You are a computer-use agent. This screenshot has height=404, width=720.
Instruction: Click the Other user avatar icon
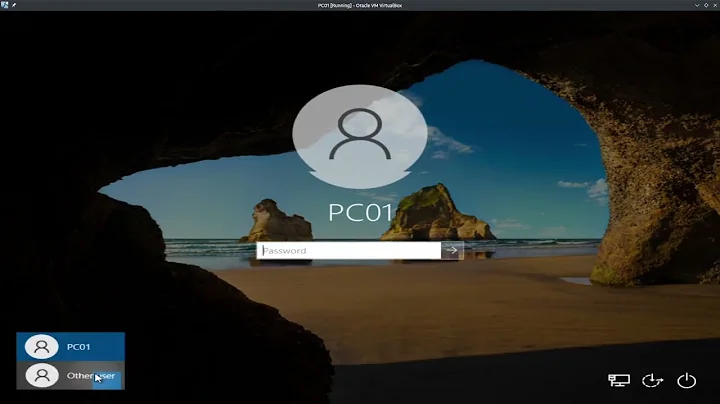[x=42, y=376]
